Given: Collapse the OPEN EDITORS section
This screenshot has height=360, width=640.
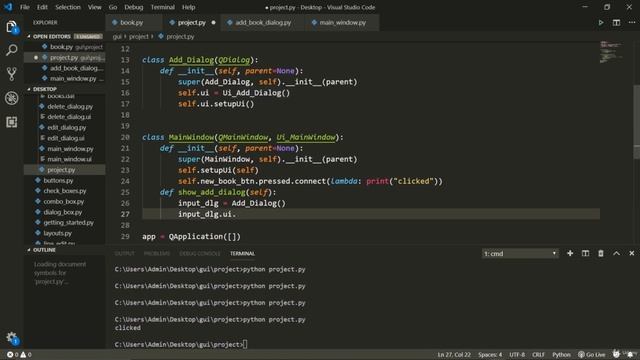Looking at the screenshot, I should tap(52, 36).
